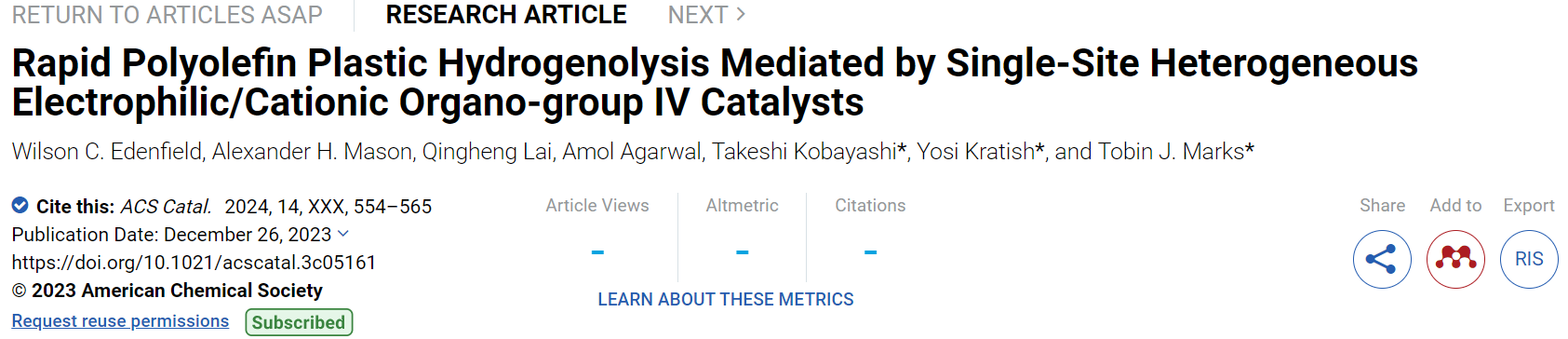The height and width of the screenshot is (339, 1568).
Task: Open the DOI link 10.1021/acscatal.3c05161
Action: tap(194, 263)
